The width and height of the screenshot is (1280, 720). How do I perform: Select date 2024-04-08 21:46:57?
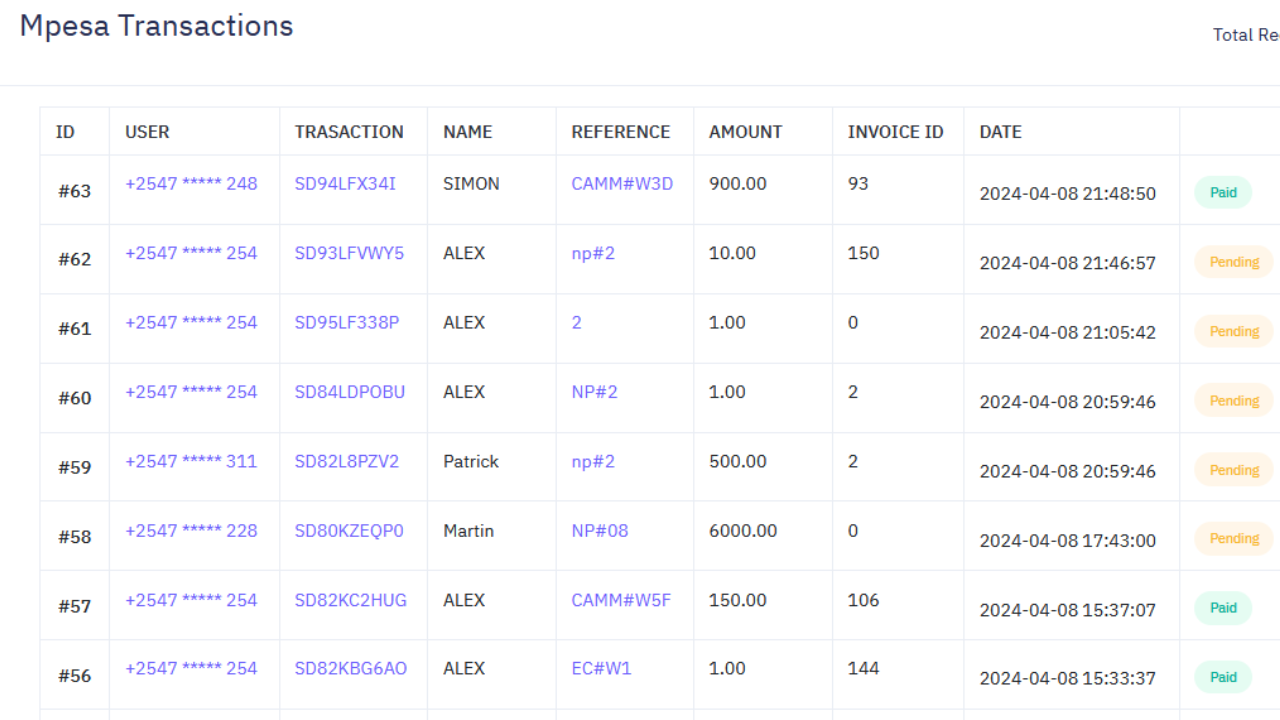point(1068,263)
